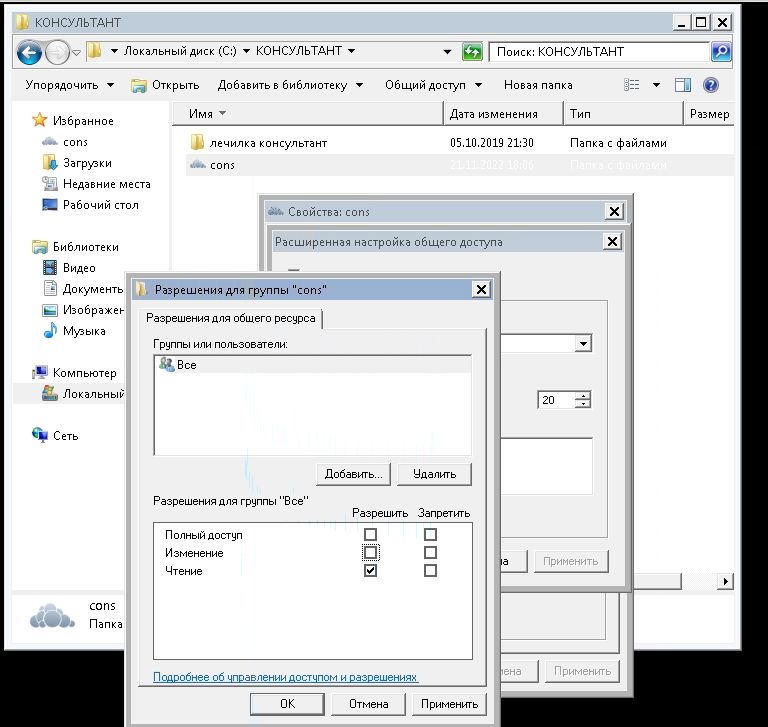The height and width of the screenshot is (727, 768).
Task: Open share name dropdown in advanced sharing
Action: tap(583, 343)
